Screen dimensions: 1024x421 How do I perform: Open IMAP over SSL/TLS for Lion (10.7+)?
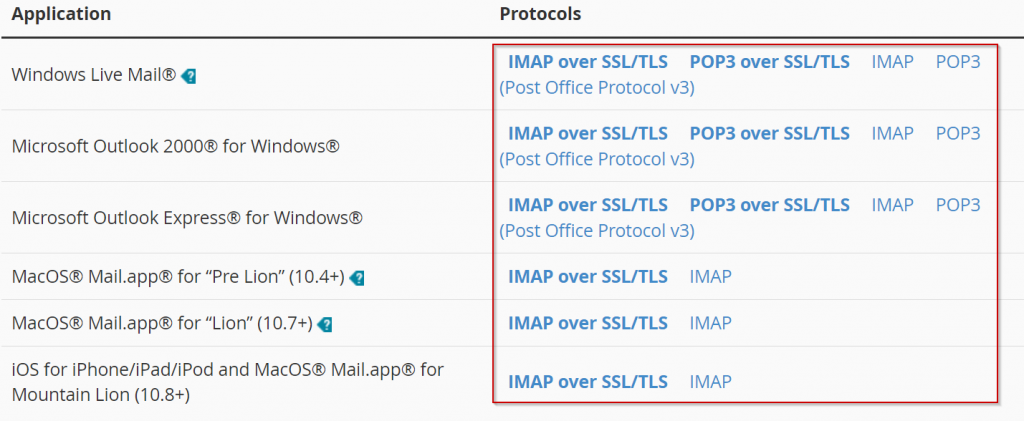(588, 323)
